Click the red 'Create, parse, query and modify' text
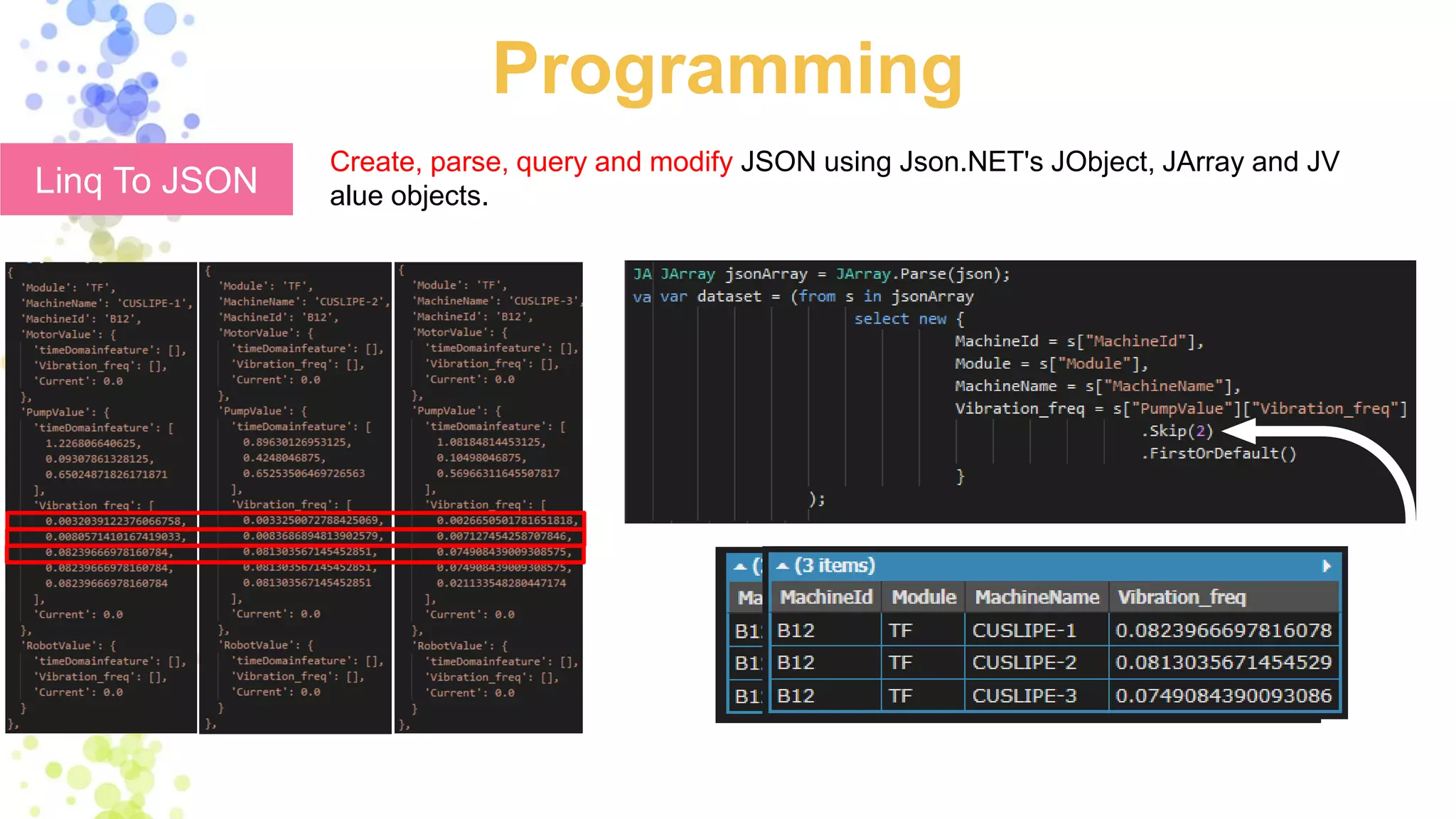1456x819 pixels. 531,162
